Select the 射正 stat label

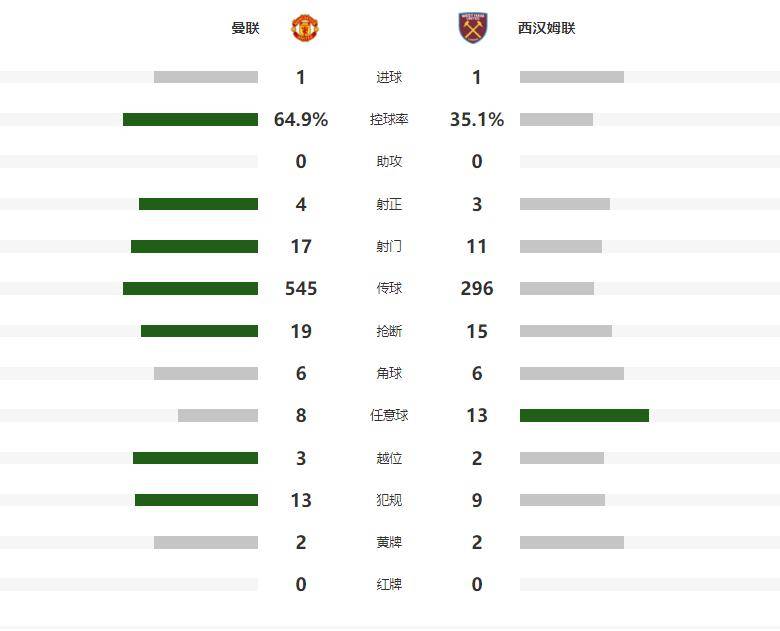click(389, 205)
